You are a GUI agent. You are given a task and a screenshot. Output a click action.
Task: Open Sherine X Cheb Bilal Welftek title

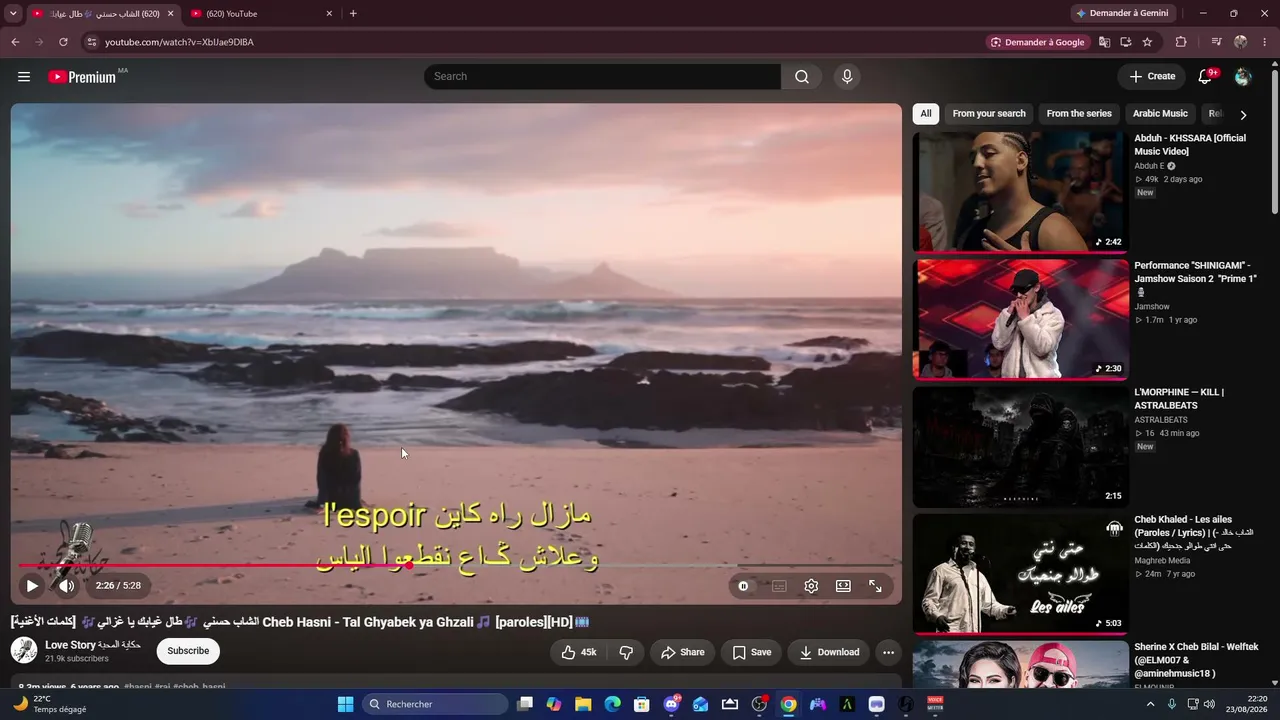coord(1196,660)
